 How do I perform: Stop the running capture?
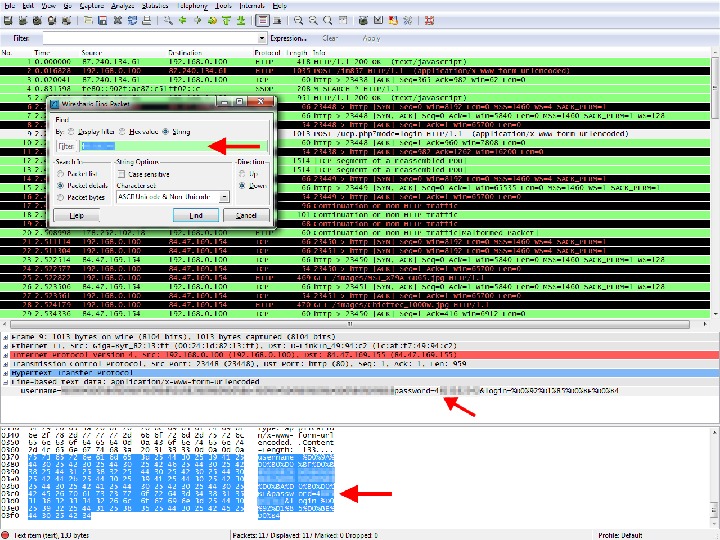[x=52, y=21]
